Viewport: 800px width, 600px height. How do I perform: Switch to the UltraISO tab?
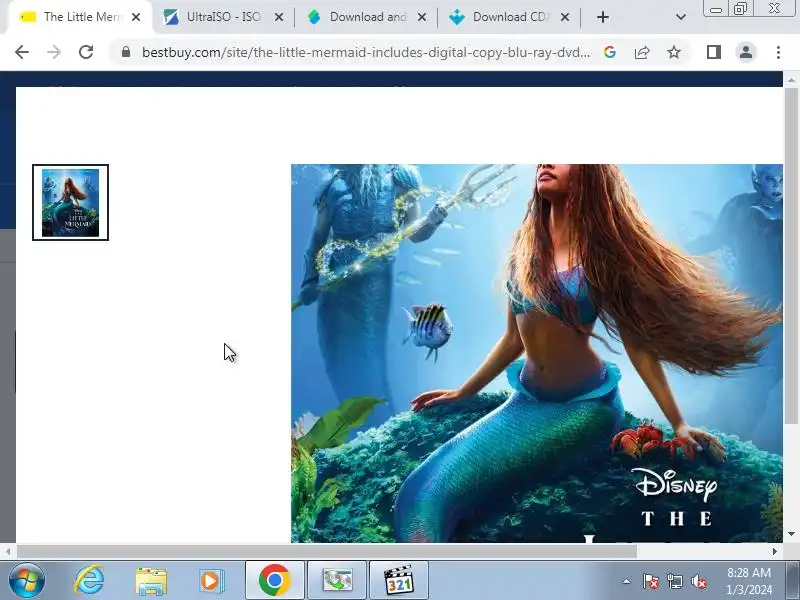coord(223,17)
